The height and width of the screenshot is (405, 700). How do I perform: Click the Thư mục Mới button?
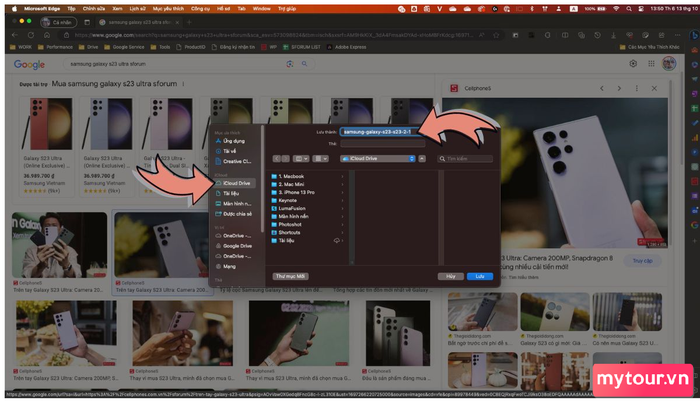[290, 276]
